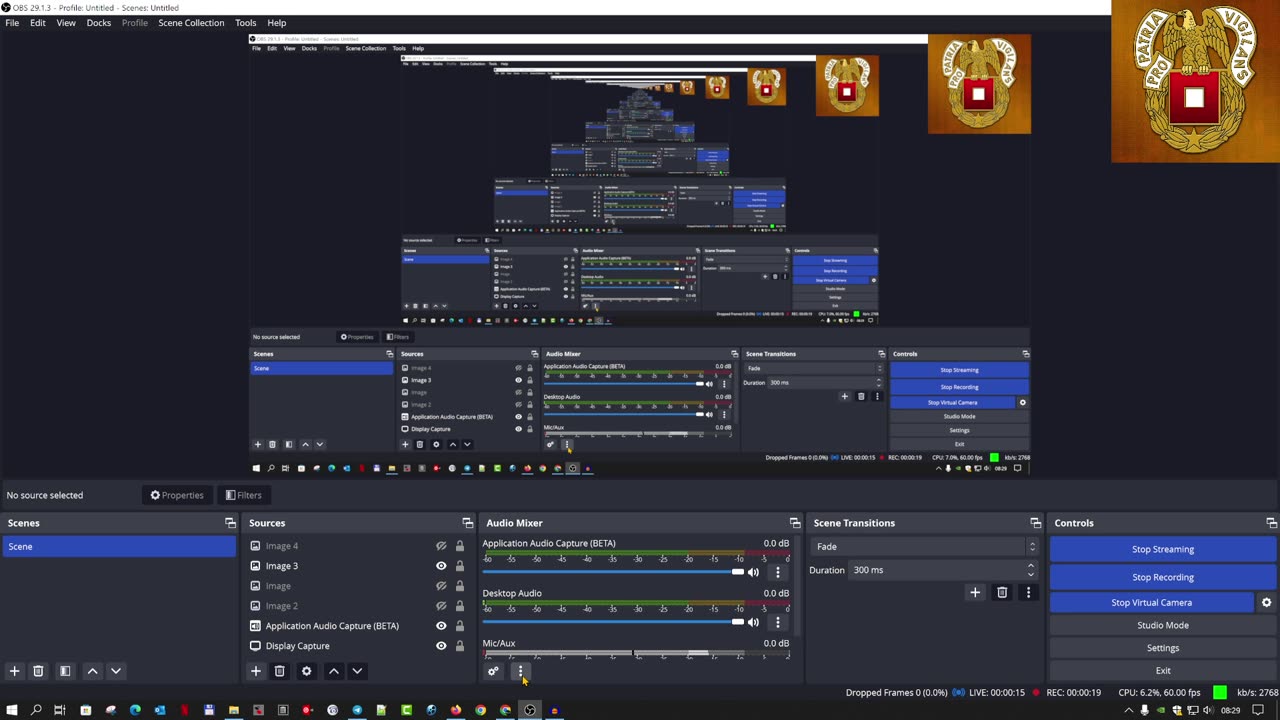Remove transition using trash icon
The height and width of the screenshot is (720, 1280).
click(1002, 592)
